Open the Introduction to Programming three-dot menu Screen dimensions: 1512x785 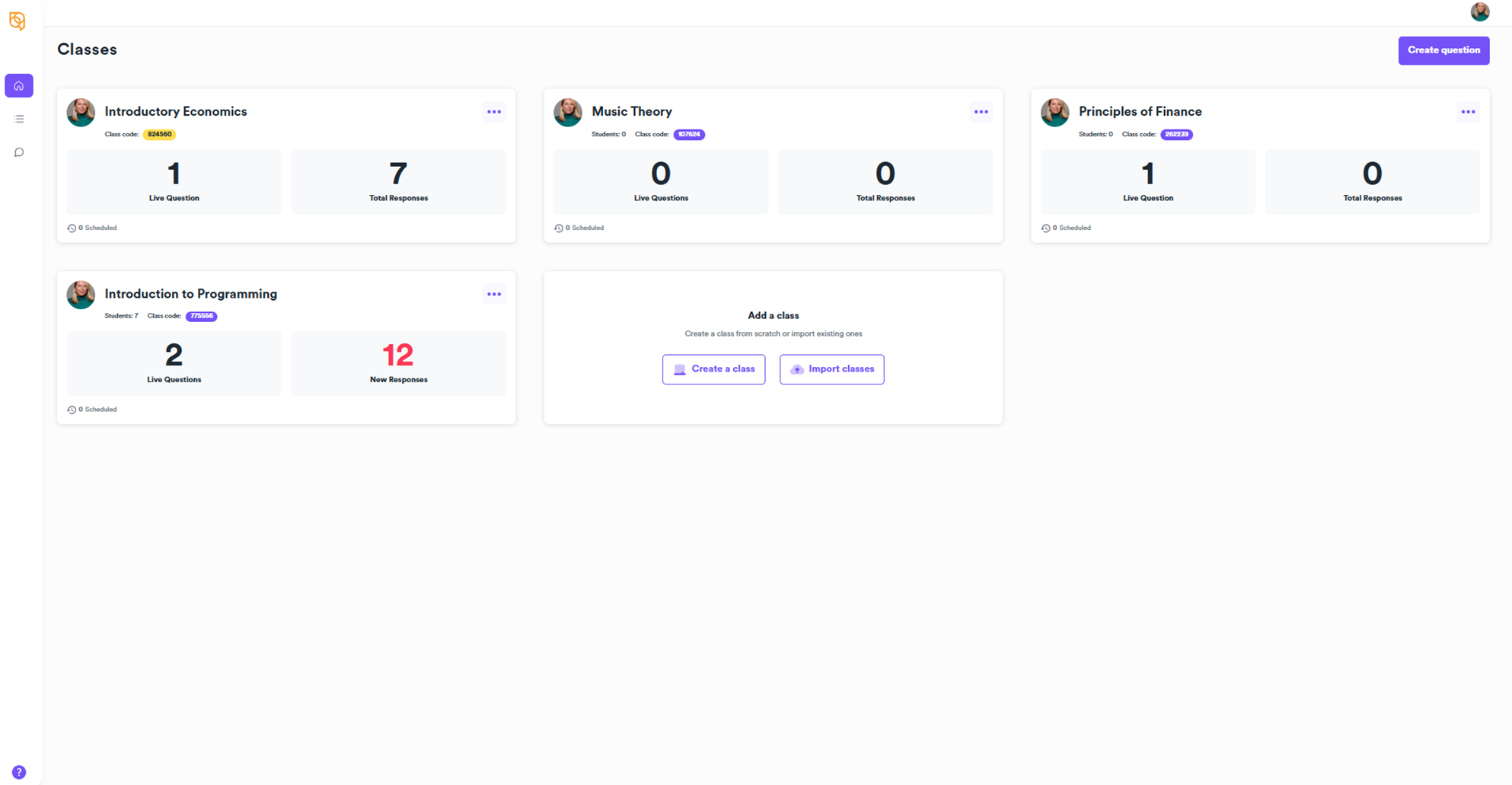[494, 294]
